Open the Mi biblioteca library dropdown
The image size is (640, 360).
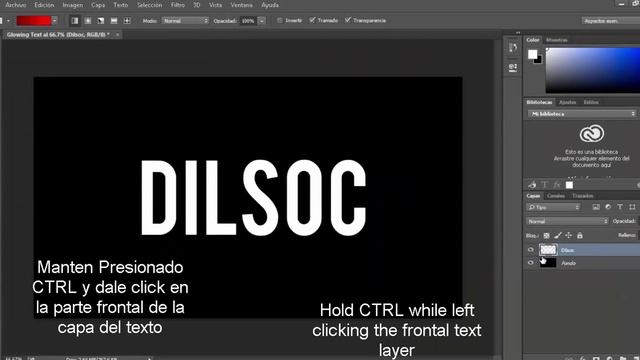pos(582,114)
